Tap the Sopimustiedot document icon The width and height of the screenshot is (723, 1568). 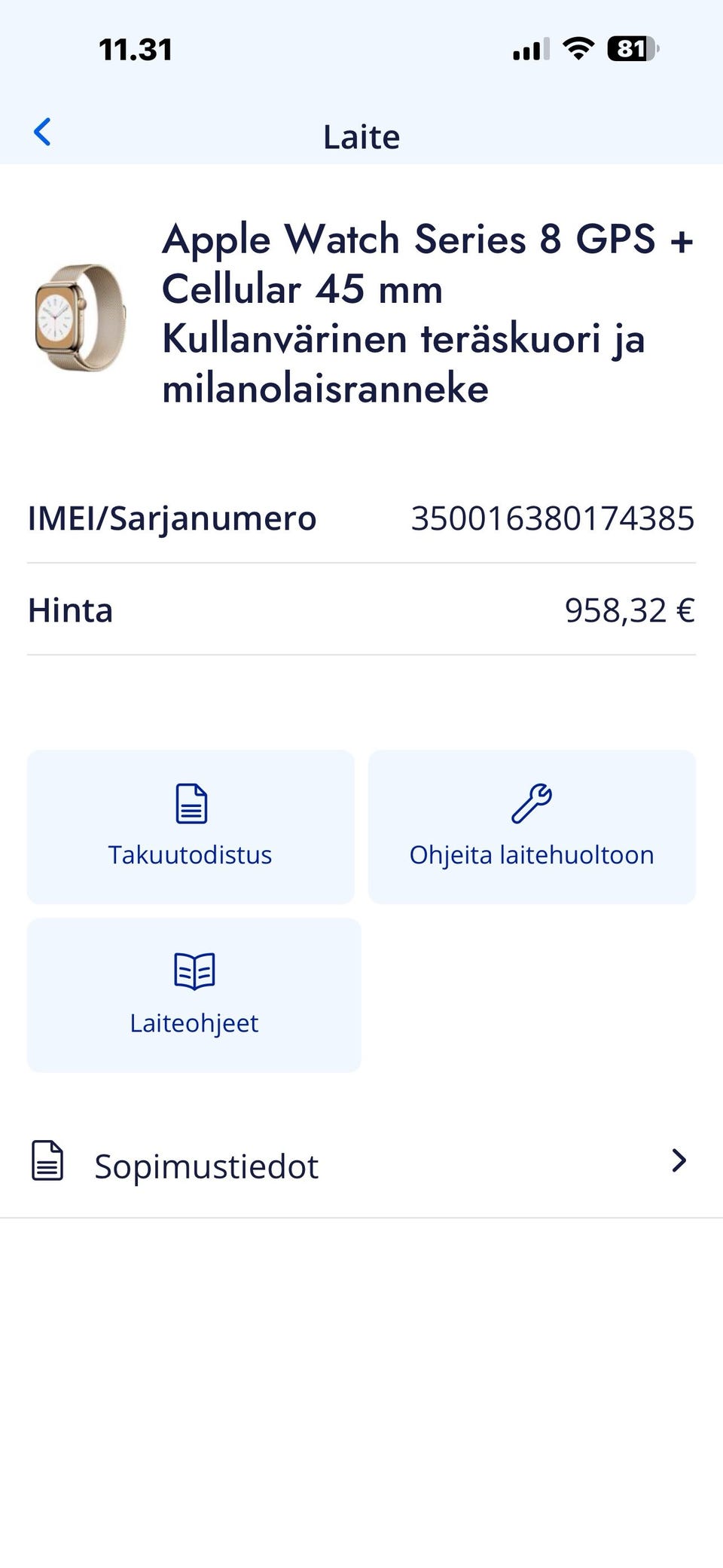tap(47, 1160)
